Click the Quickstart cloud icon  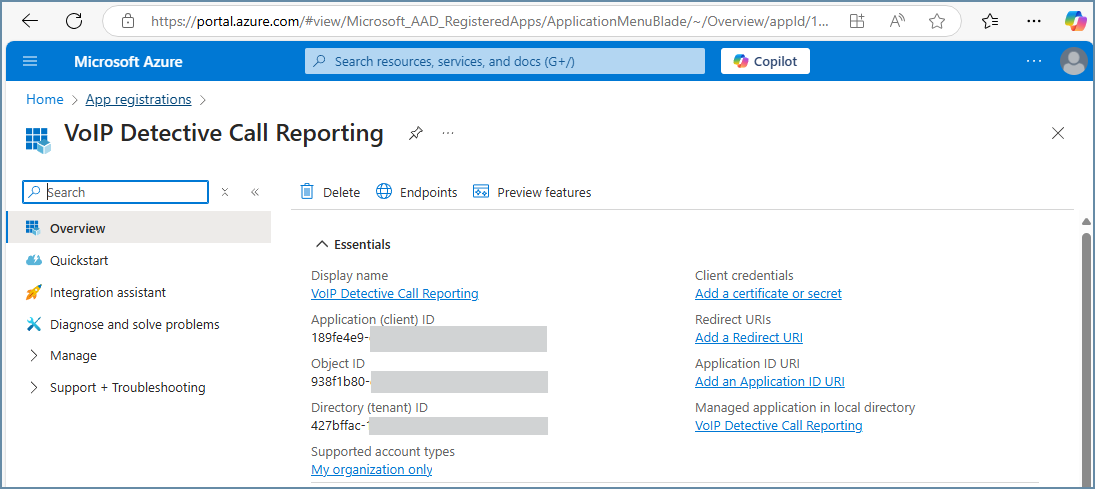click(x=34, y=261)
